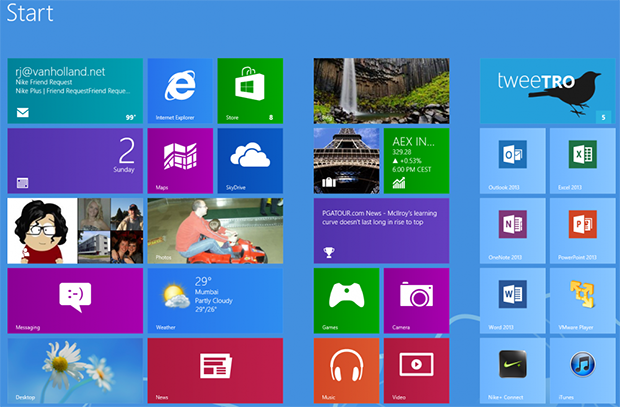Screen dimensions: 620x407
Task: Launch Word 2013
Action: (512, 301)
